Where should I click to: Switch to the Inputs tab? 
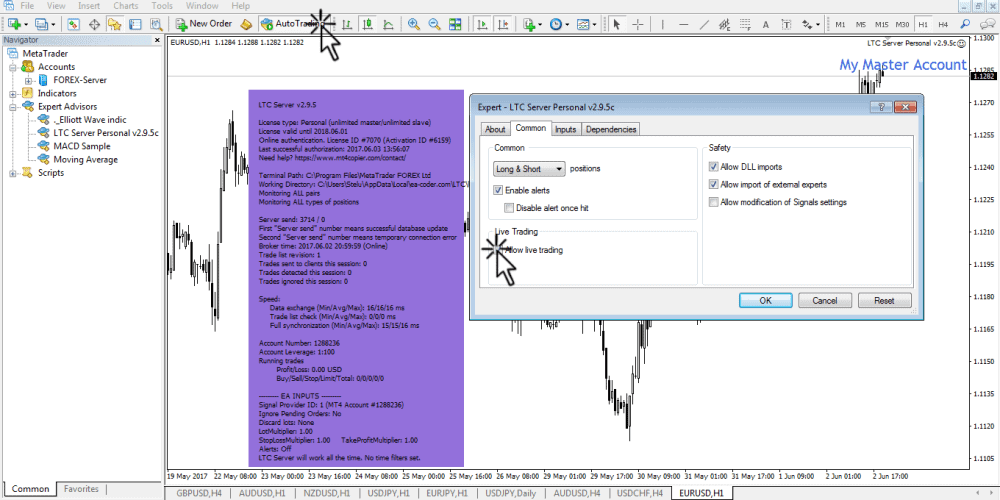(566, 129)
